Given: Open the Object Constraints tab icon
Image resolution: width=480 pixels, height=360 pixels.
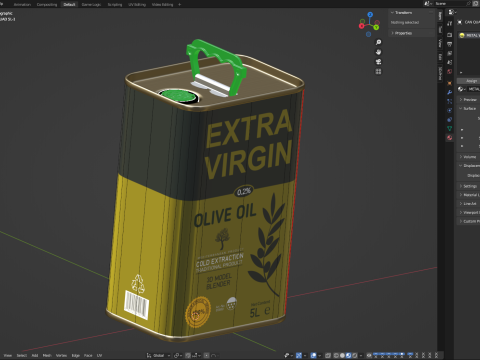Looking at the screenshot, I should [450, 120].
